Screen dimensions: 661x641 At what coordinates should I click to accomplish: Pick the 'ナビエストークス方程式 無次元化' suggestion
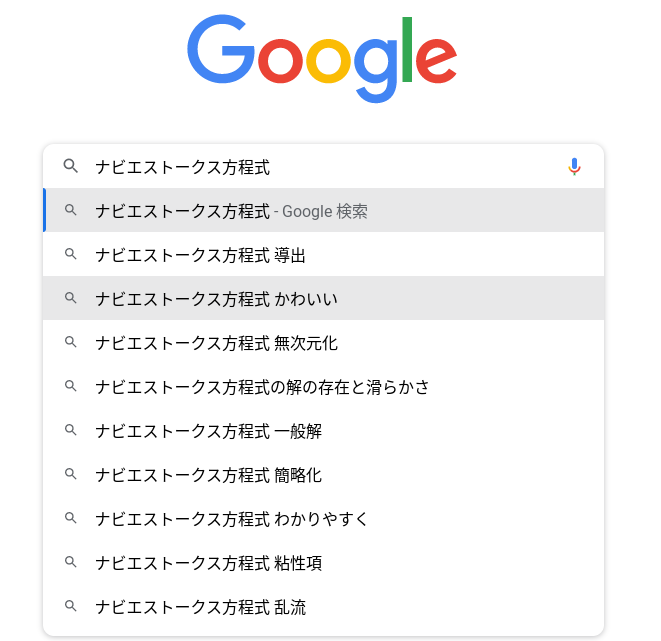pos(216,343)
